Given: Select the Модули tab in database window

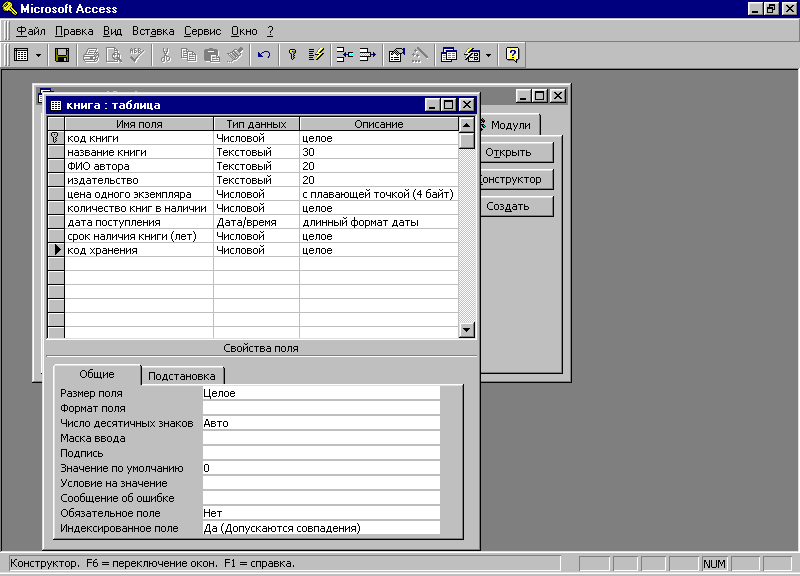Looking at the screenshot, I should pyautogui.click(x=509, y=125).
